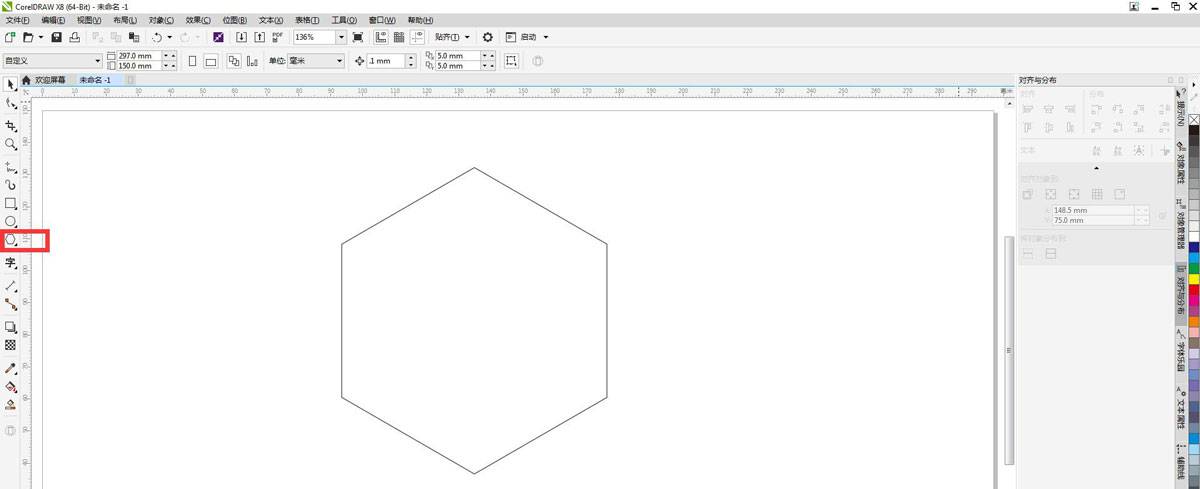Image resolution: width=1200 pixels, height=489 pixels.
Task: Select the Polygon tool in the toolbox
Action: (x=11, y=240)
